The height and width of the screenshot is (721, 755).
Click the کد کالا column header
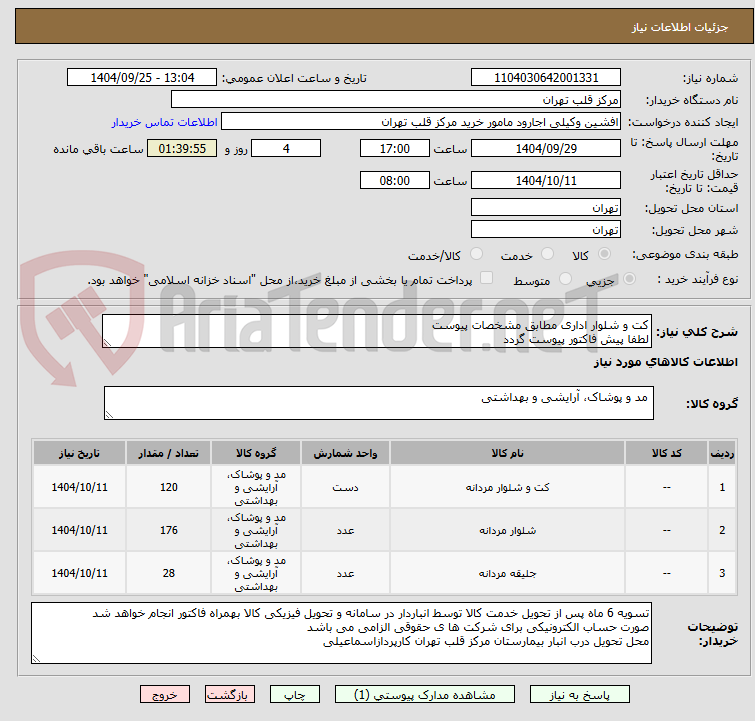(666, 453)
